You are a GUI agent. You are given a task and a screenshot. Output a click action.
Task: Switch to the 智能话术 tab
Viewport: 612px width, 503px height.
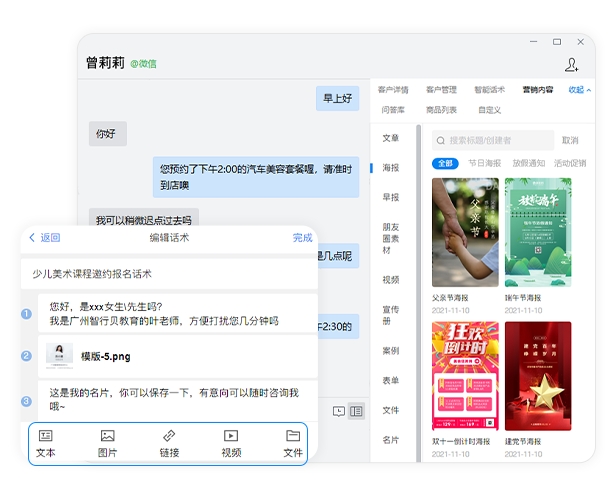click(489, 90)
